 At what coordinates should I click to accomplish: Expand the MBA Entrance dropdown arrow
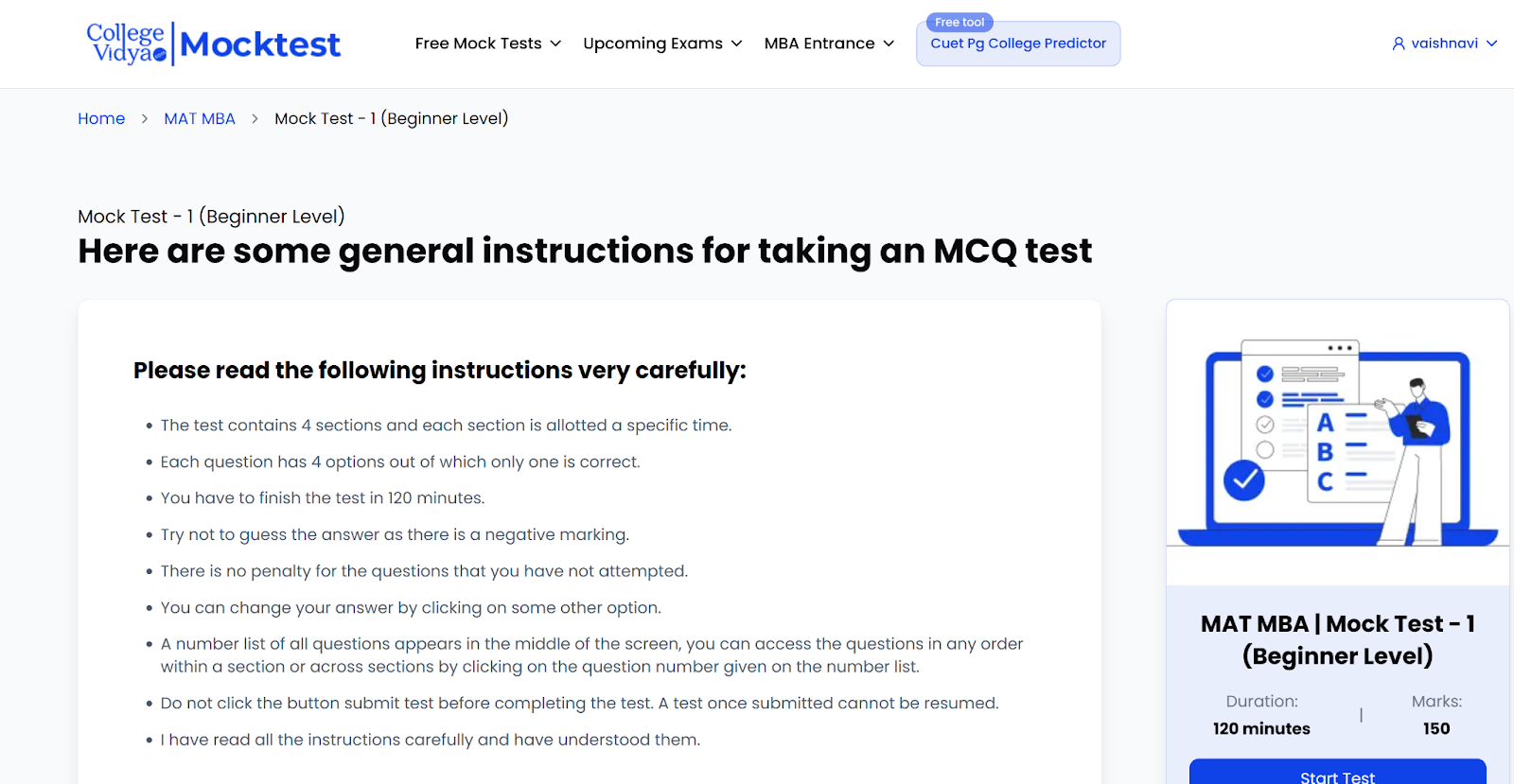889,44
